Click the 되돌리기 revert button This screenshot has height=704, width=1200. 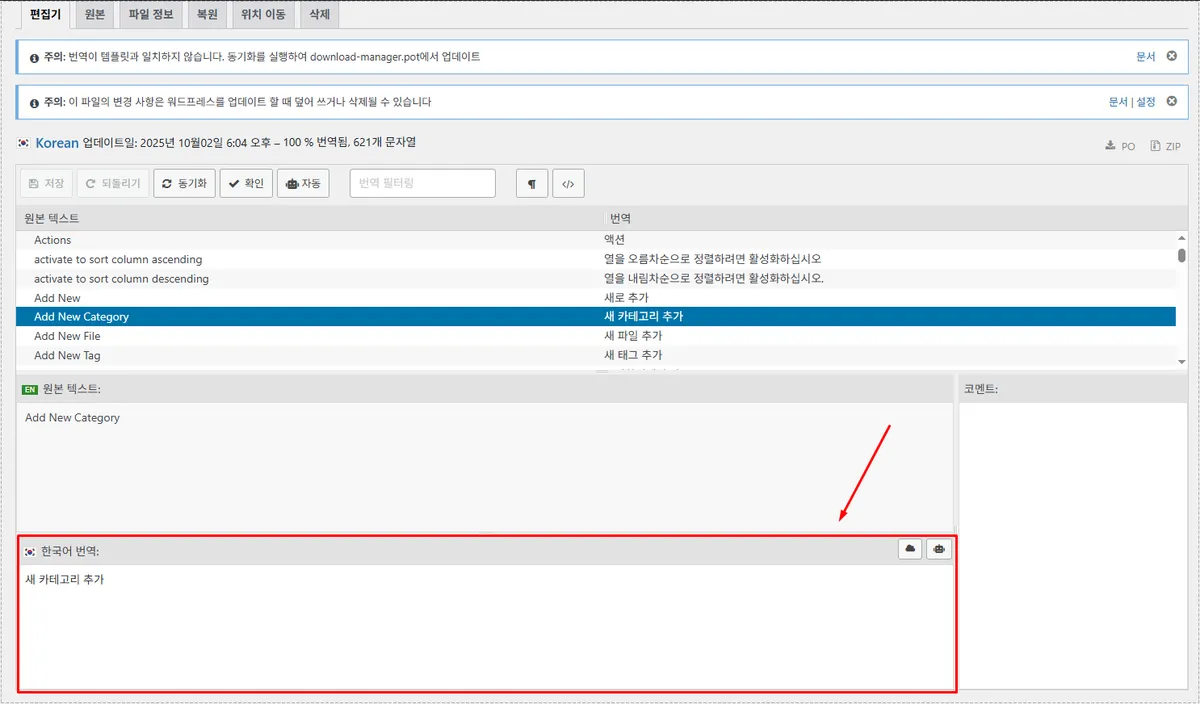point(112,183)
